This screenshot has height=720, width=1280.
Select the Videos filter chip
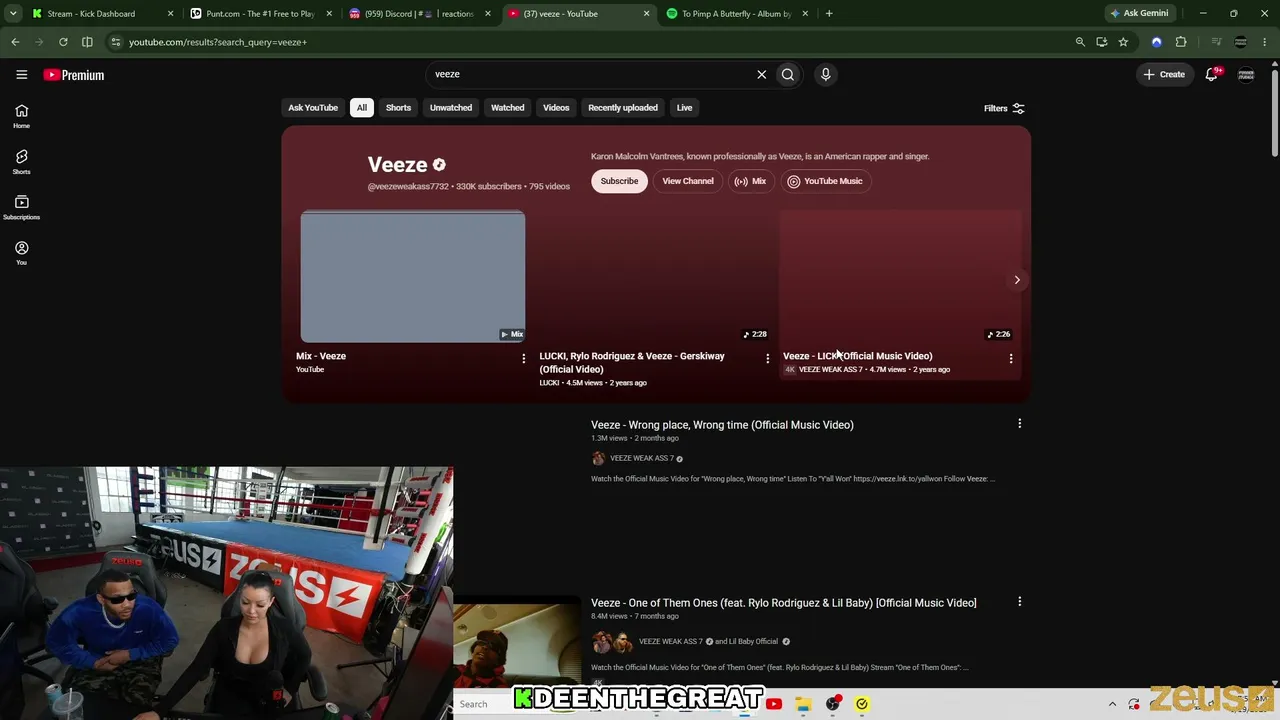pos(556,108)
